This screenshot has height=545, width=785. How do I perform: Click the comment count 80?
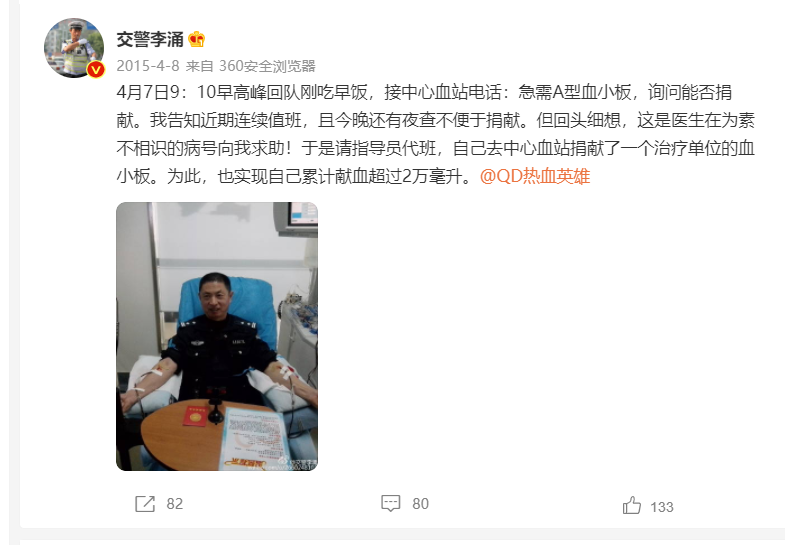pyautogui.click(x=421, y=503)
